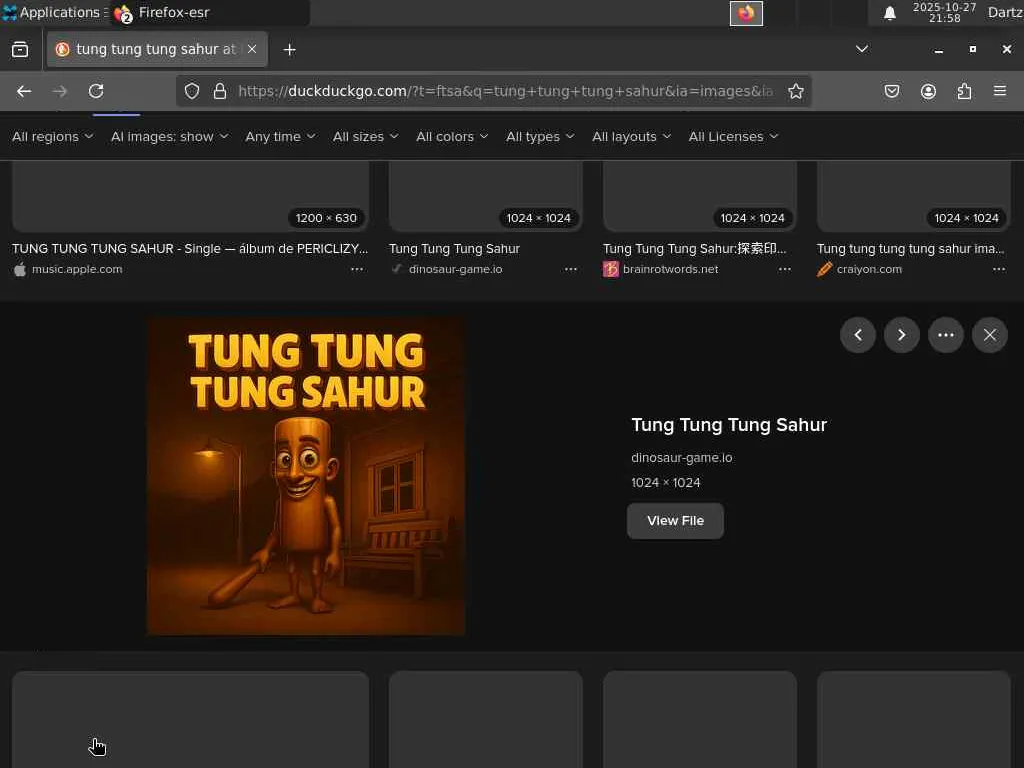Click the clock showing 2025-10-27 21:58
The width and height of the screenshot is (1024, 768).
944,12
